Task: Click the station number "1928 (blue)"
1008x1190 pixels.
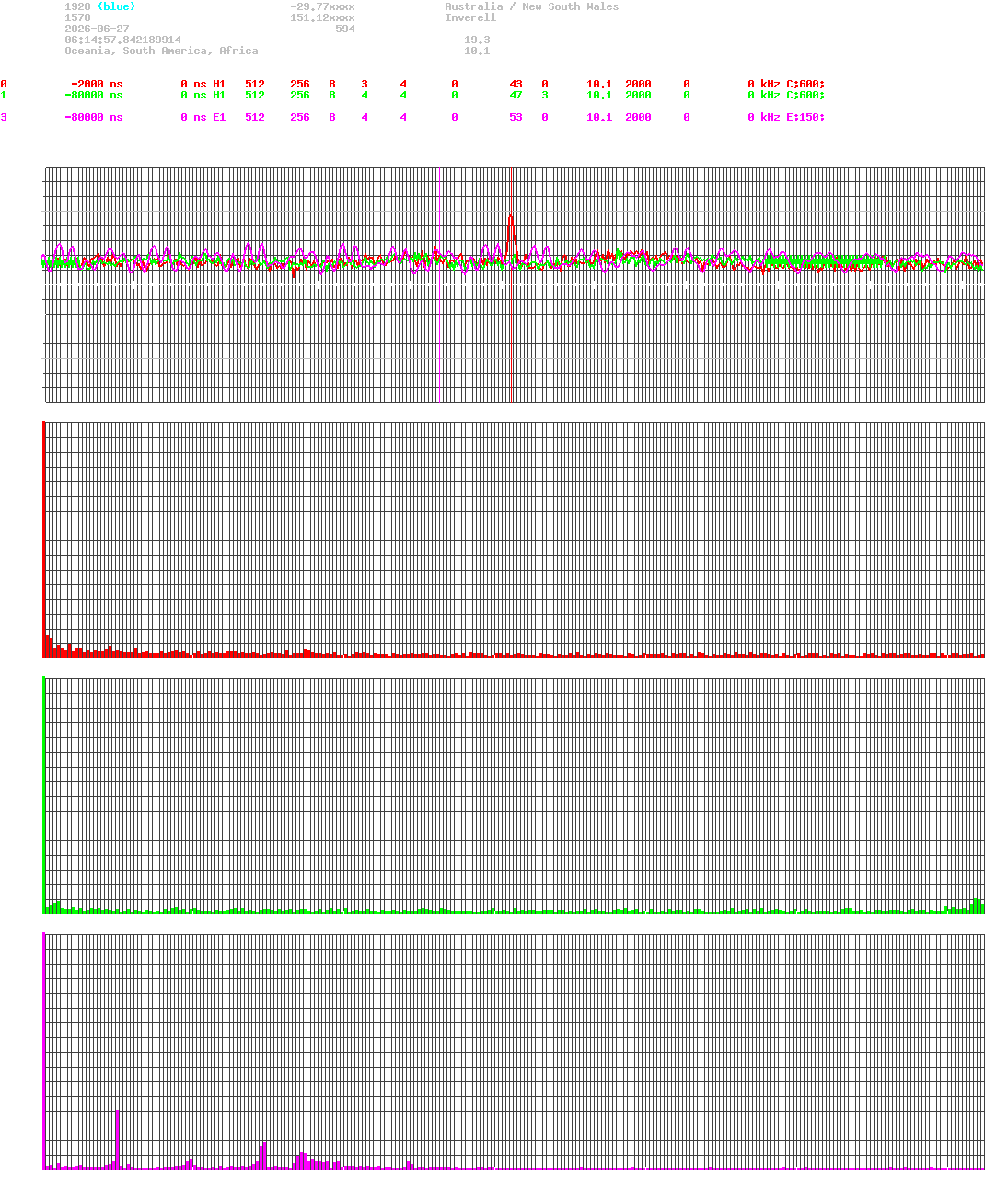Action: coord(99,6)
